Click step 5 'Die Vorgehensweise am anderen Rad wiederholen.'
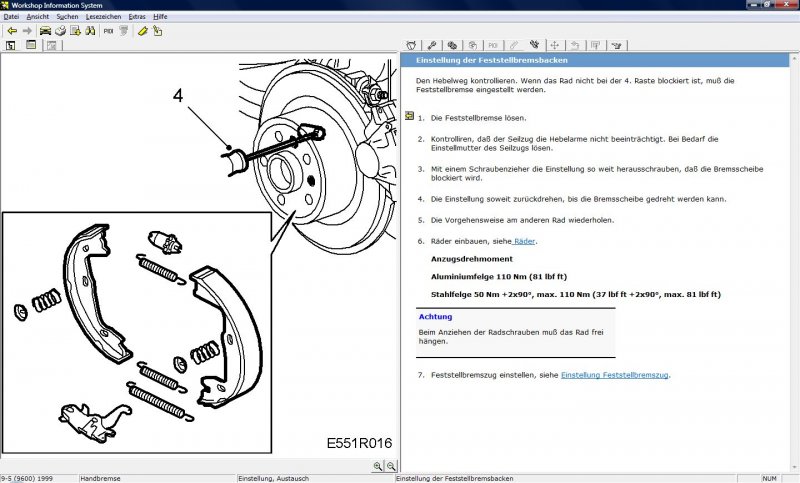The image size is (800, 483). coord(522,220)
